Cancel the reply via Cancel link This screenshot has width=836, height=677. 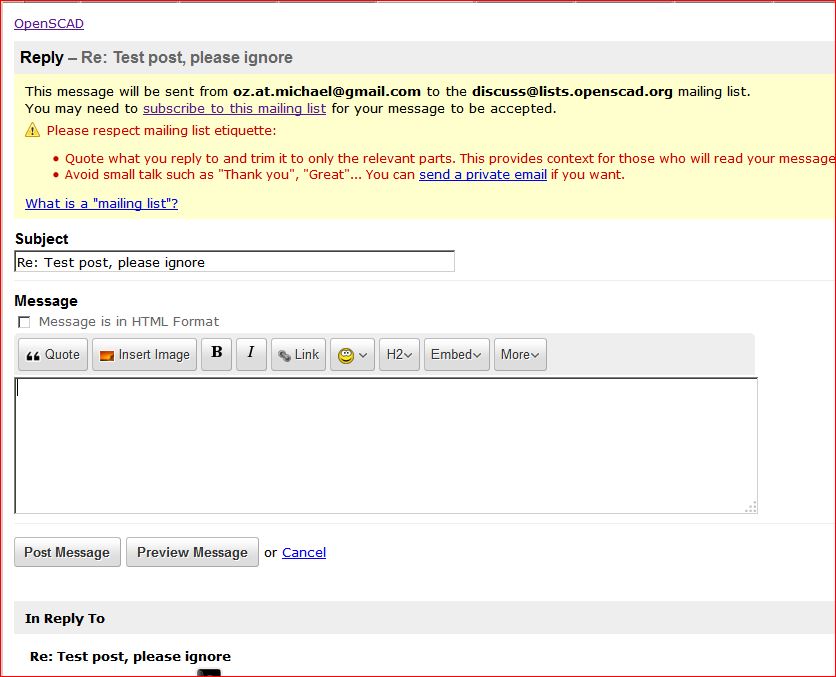(304, 552)
